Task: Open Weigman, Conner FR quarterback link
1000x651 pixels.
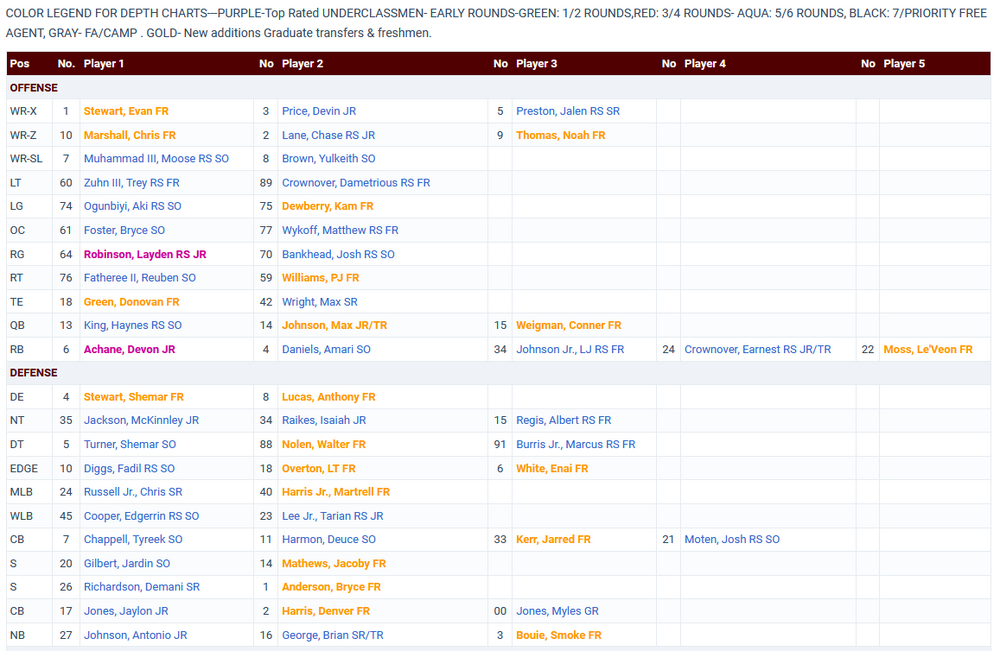Action: coord(568,325)
